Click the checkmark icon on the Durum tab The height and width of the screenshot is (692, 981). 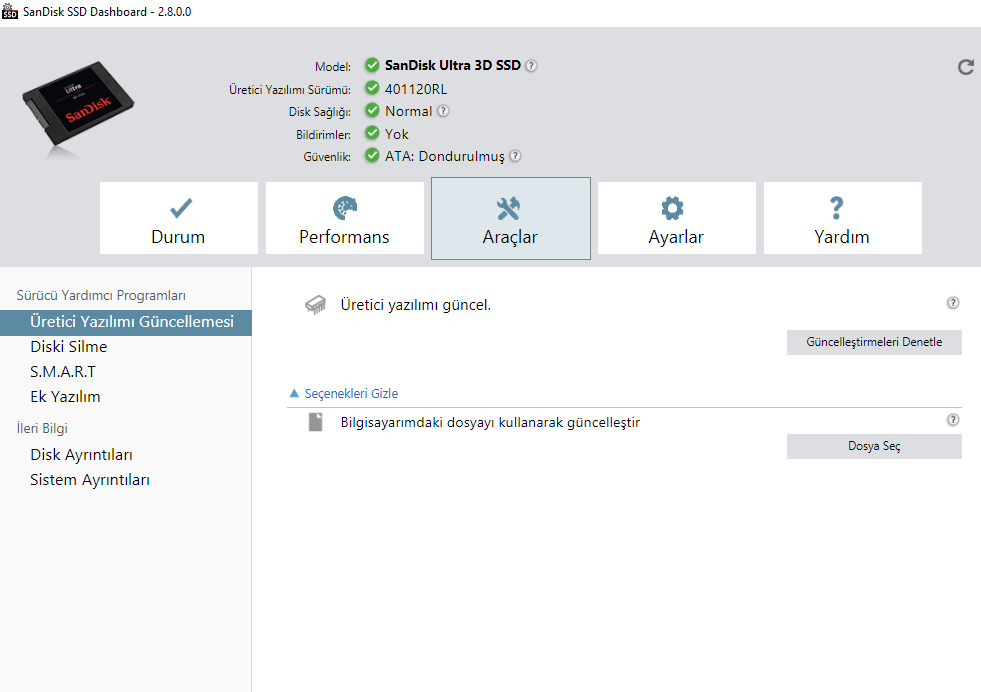(180, 208)
